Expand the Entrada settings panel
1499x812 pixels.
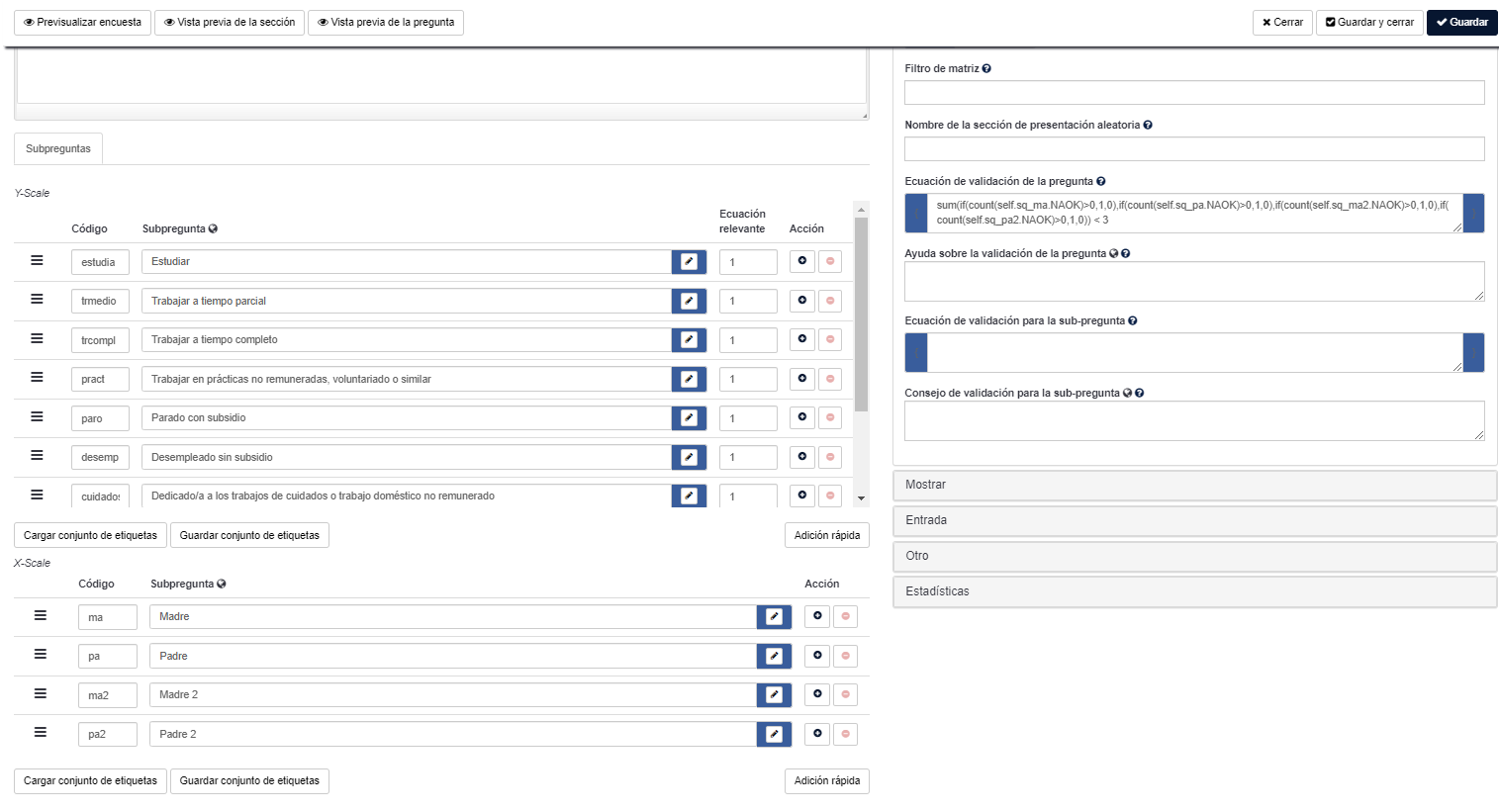tap(1194, 520)
